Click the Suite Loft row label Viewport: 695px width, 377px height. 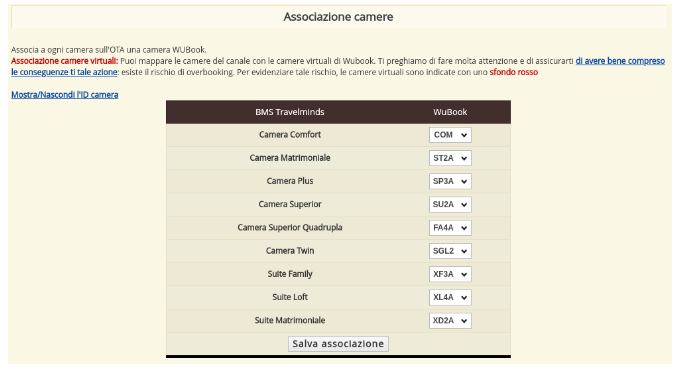pyautogui.click(x=290, y=297)
